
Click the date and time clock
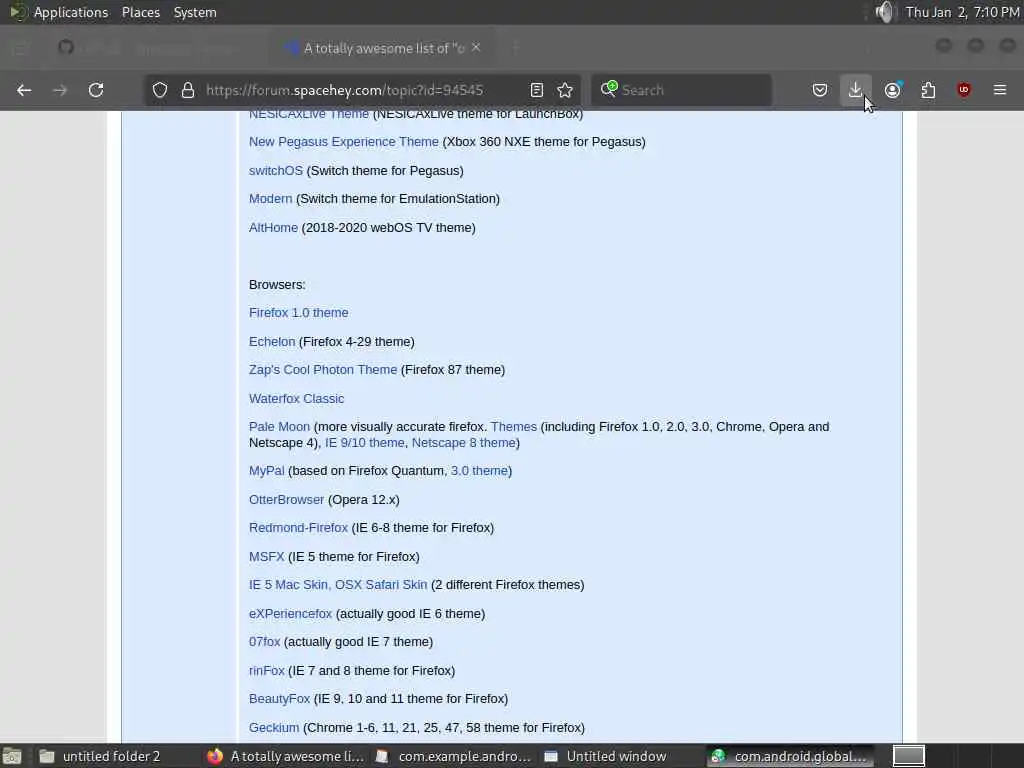point(962,12)
